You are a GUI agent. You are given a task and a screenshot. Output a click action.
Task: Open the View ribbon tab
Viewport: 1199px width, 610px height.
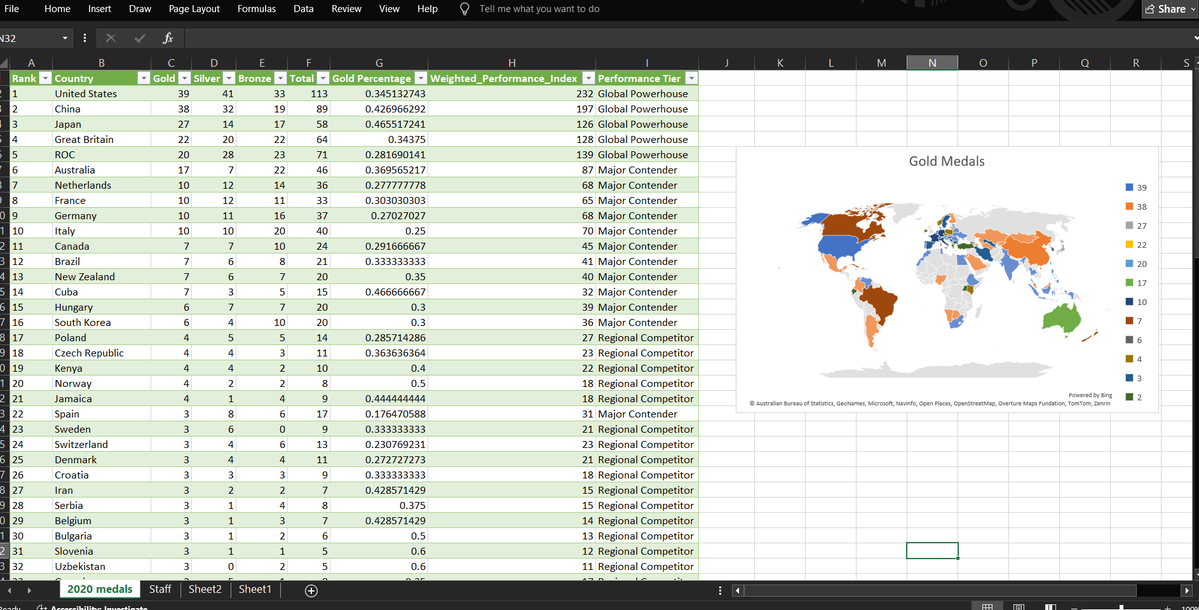pos(389,9)
